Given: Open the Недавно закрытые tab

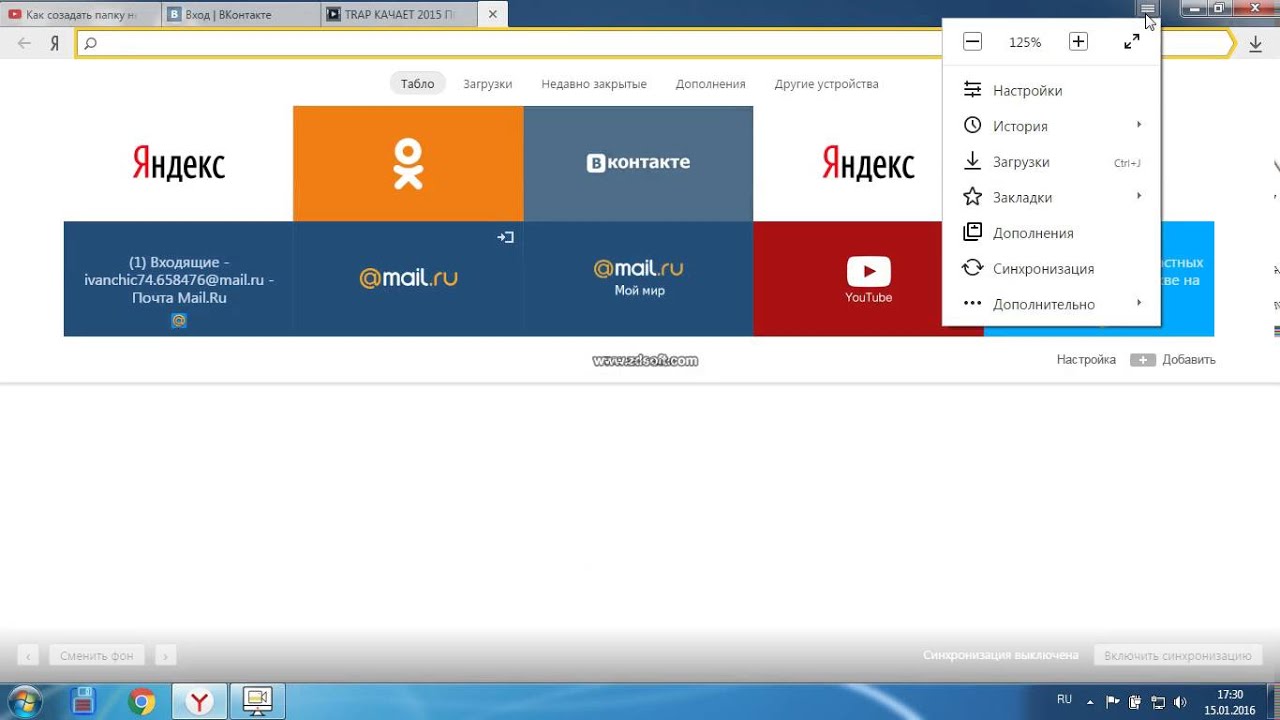Looking at the screenshot, I should click(x=594, y=84).
